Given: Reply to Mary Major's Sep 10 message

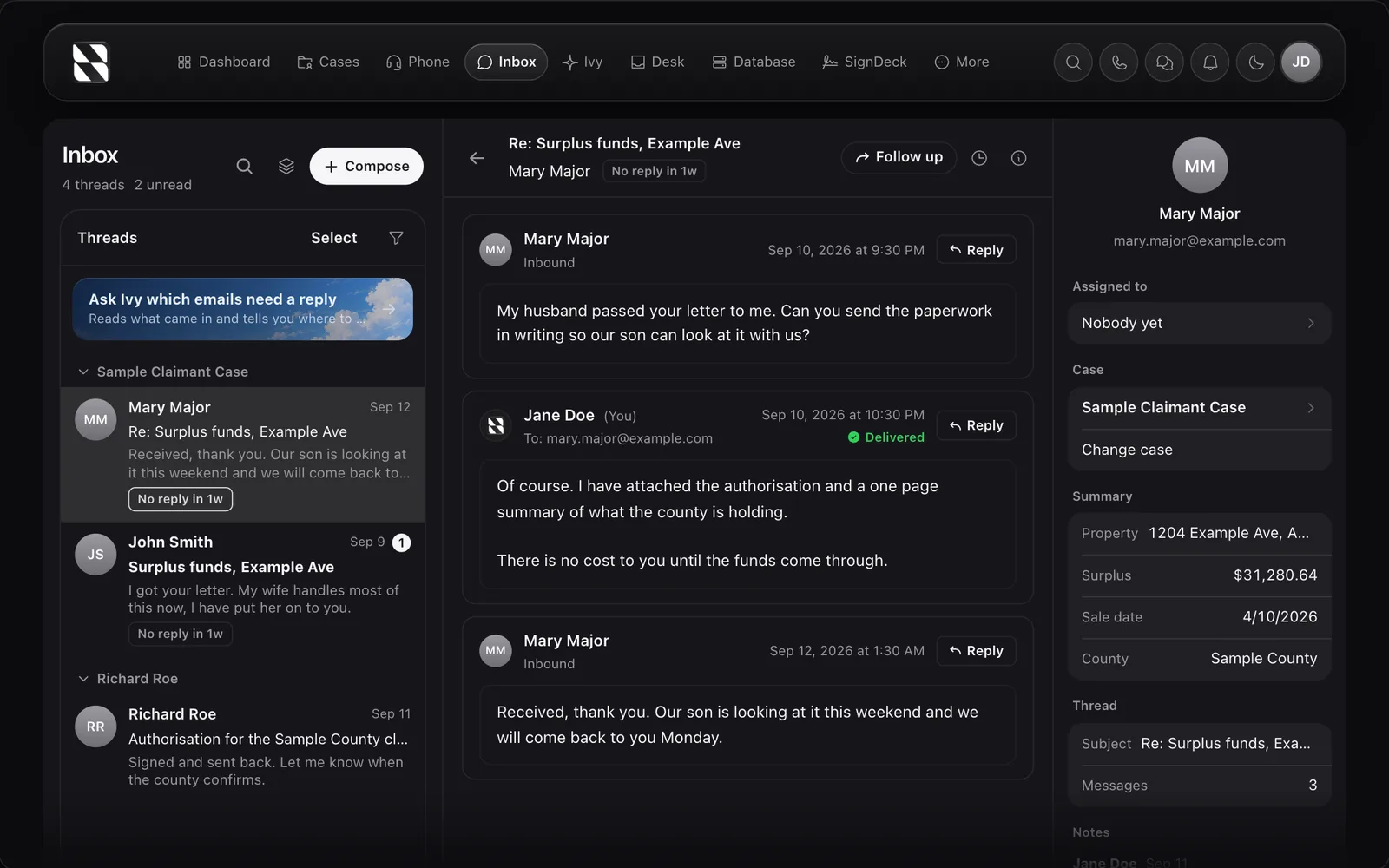Looking at the screenshot, I should pyautogui.click(x=976, y=250).
